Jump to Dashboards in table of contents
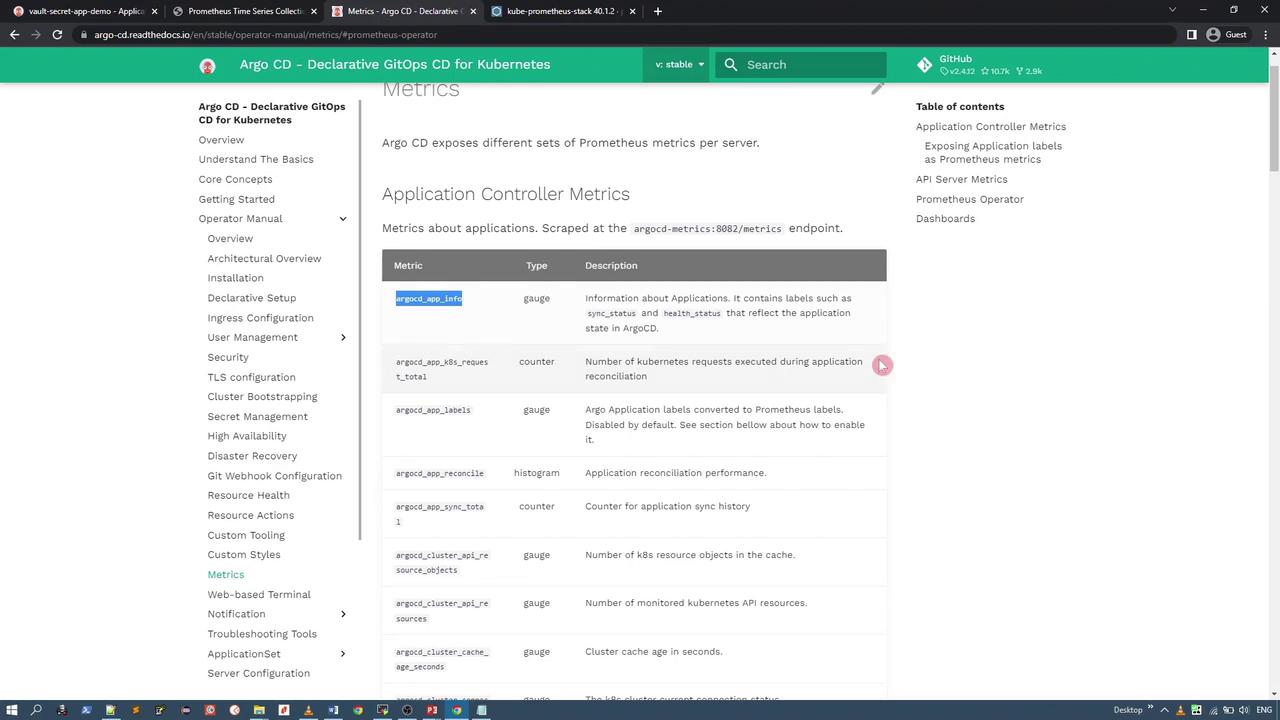 point(945,219)
